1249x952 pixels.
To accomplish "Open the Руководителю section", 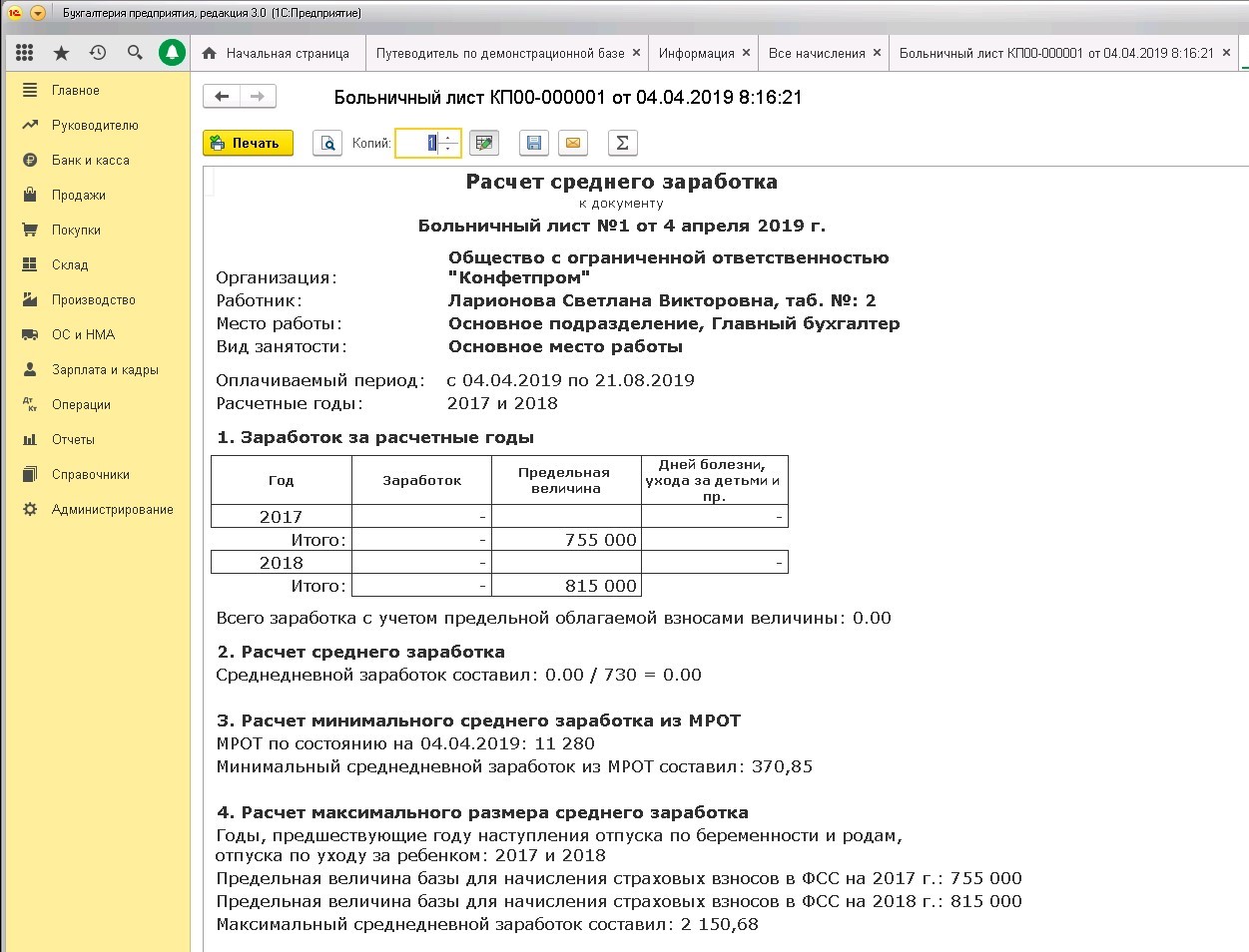I will 97,126.
